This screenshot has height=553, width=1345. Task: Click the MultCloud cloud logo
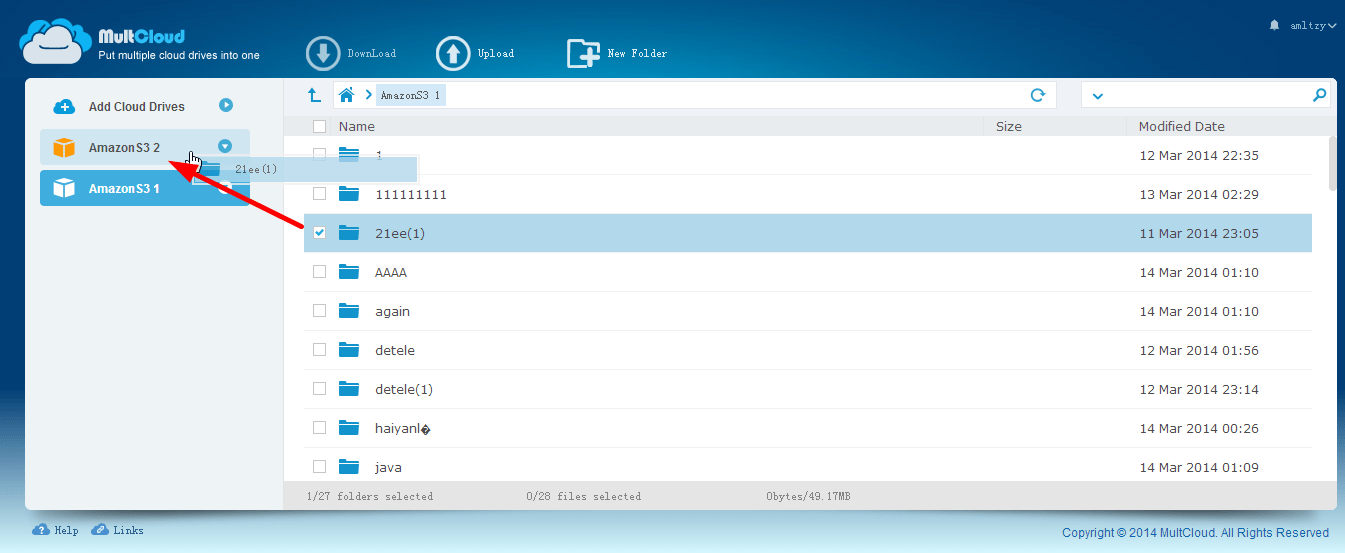coord(55,44)
